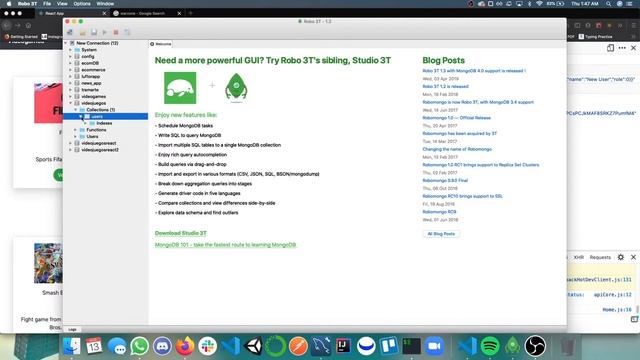The height and width of the screenshot is (360, 640).
Task: Click the green Robomongo turtle logo
Action: pos(180,88)
